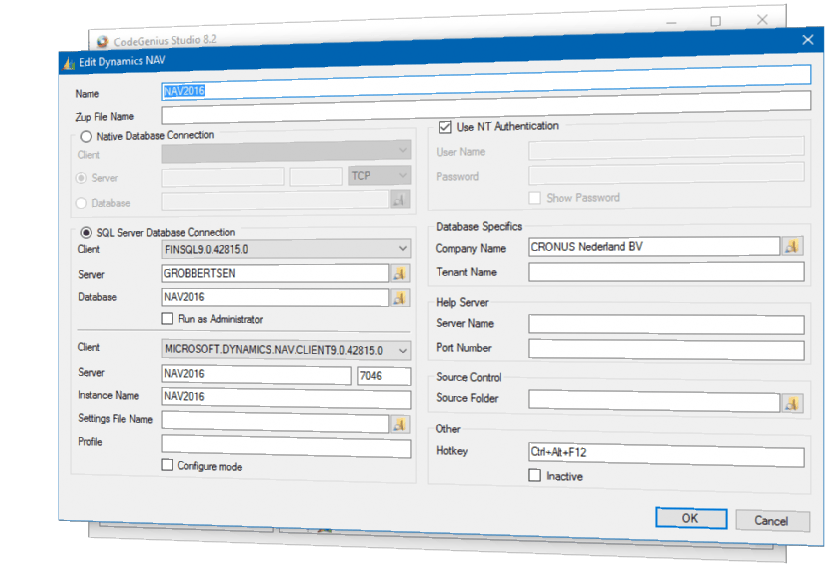Toggle Use NT Authentication checkbox
Viewport: 830px width, 570px height.
[445, 127]
